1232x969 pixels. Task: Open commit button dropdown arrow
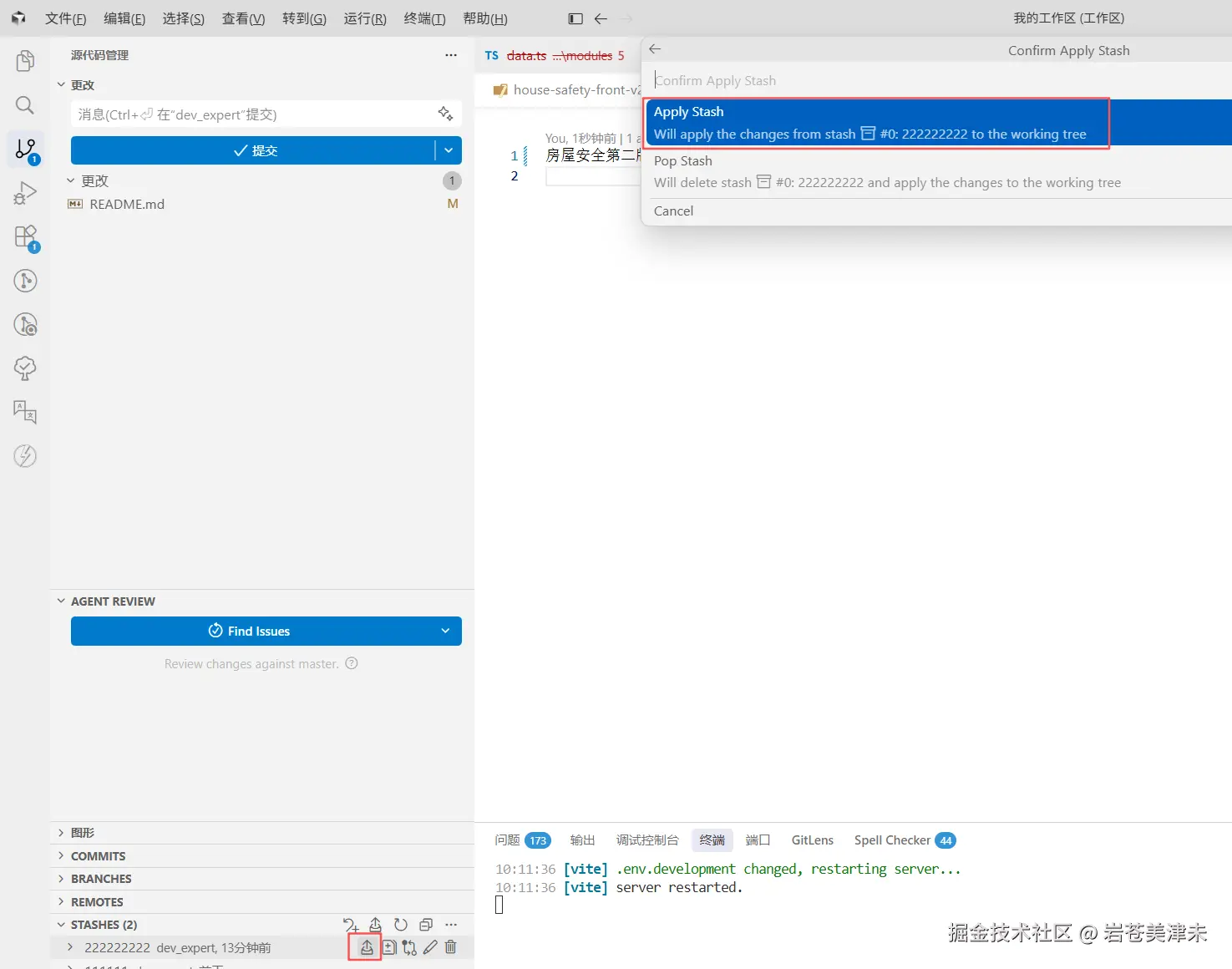pos(449,150)
